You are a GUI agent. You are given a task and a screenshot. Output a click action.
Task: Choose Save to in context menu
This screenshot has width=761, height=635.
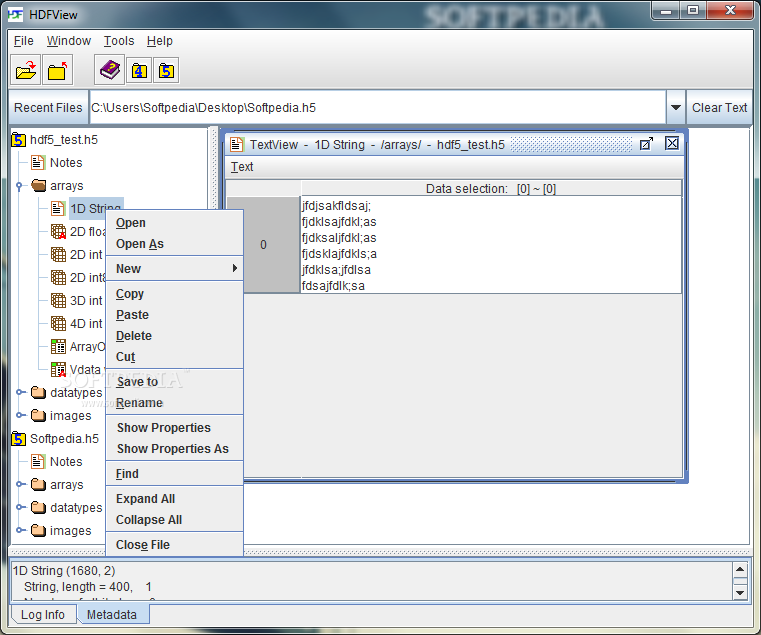click(174, 382)
